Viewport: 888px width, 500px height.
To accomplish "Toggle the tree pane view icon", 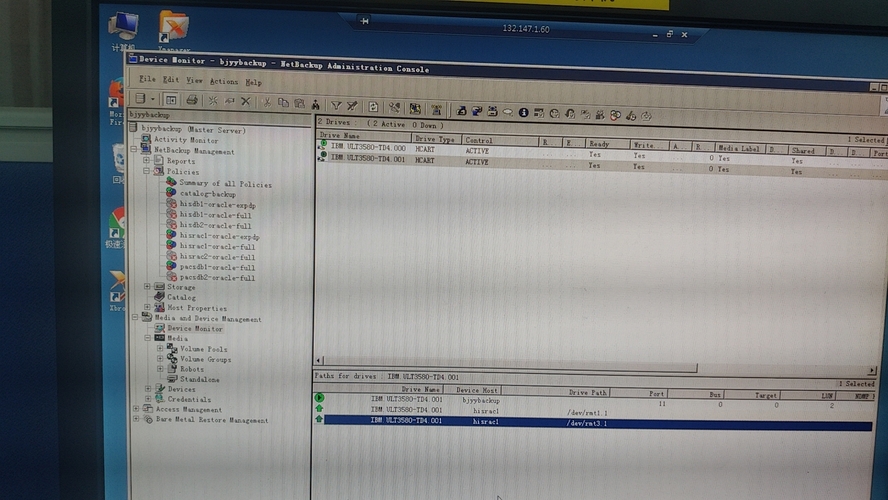I will [170, 100].
